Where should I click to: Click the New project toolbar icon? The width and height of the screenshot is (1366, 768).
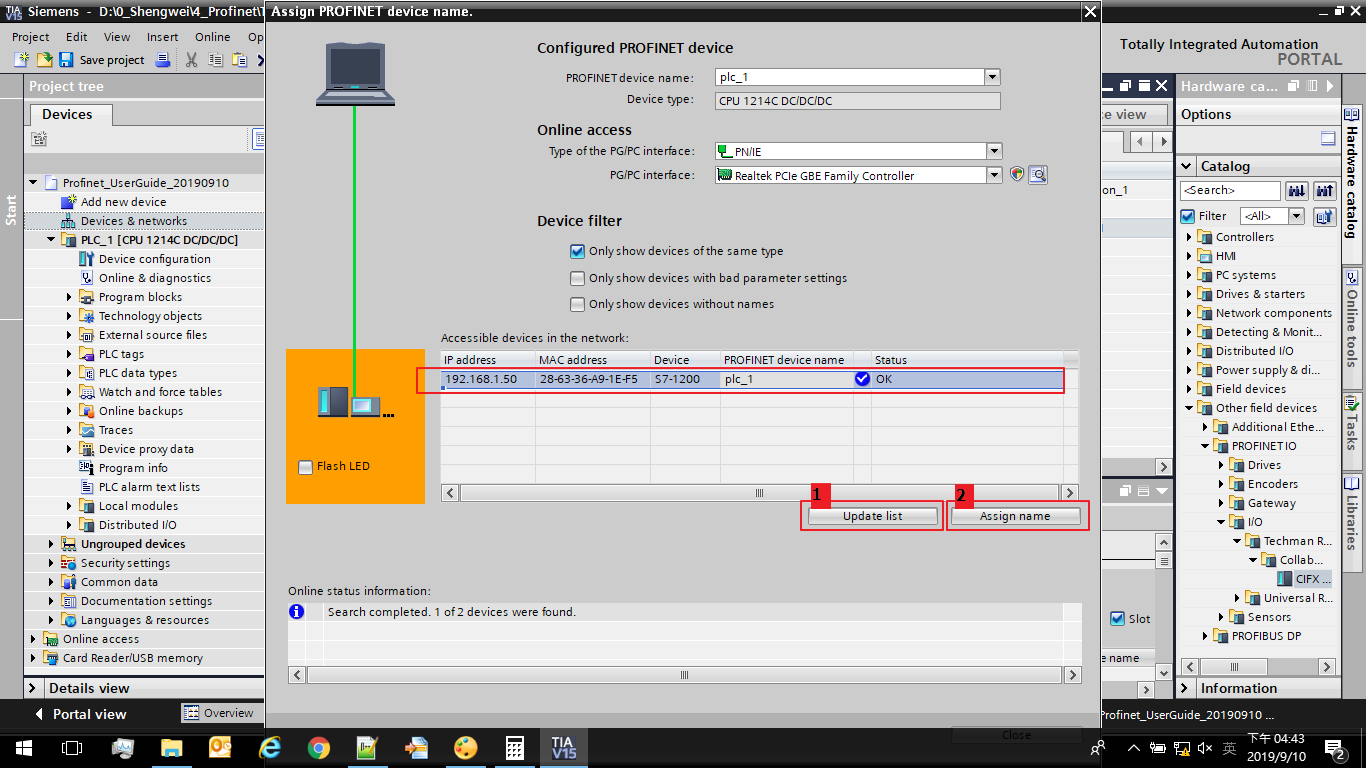pyautogui.click(x=21, y=60)
